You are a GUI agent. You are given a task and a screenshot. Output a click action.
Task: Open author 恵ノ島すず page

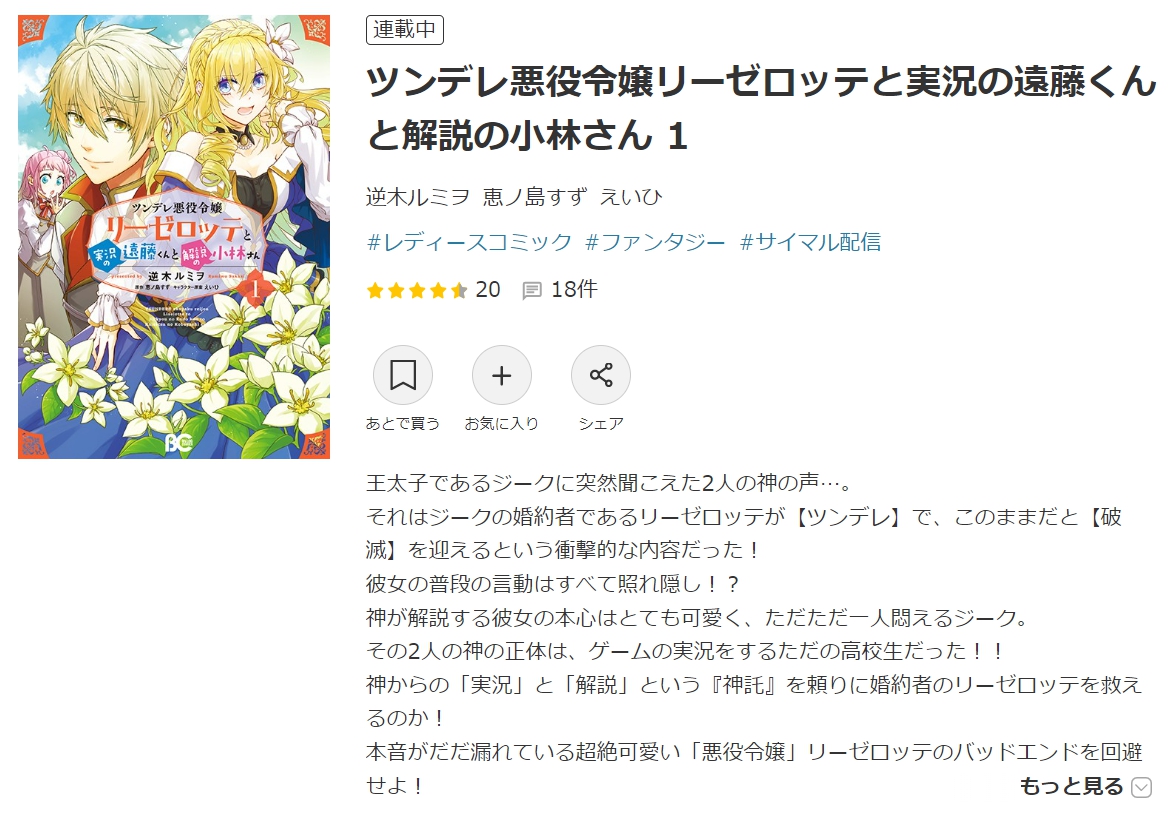pos(535,197)
